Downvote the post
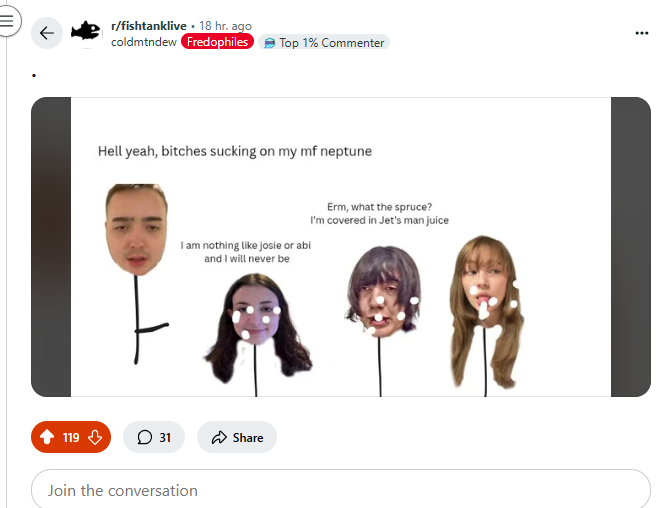The image size is (668, 508). click(x=95, y=437)
